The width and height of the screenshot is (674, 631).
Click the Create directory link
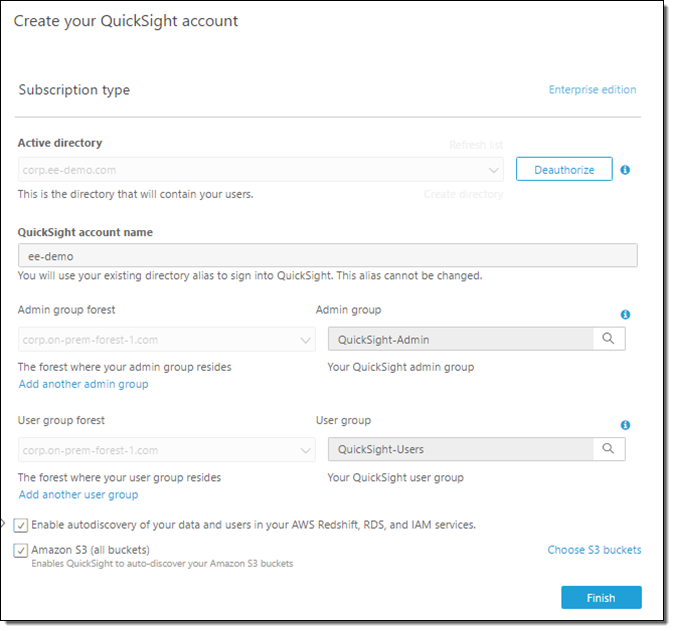tap(463, 194)
